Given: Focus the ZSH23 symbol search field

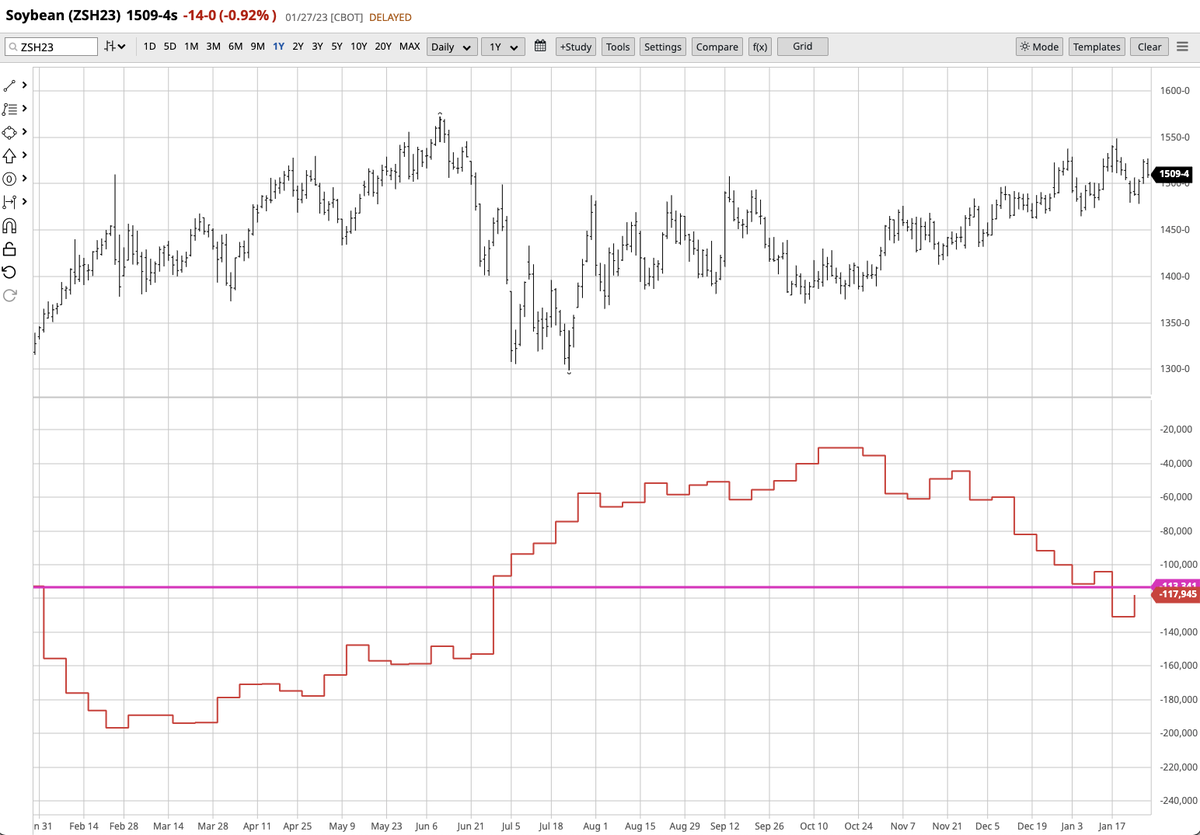Looking at the screenshot, I should (x=50, y=46).
